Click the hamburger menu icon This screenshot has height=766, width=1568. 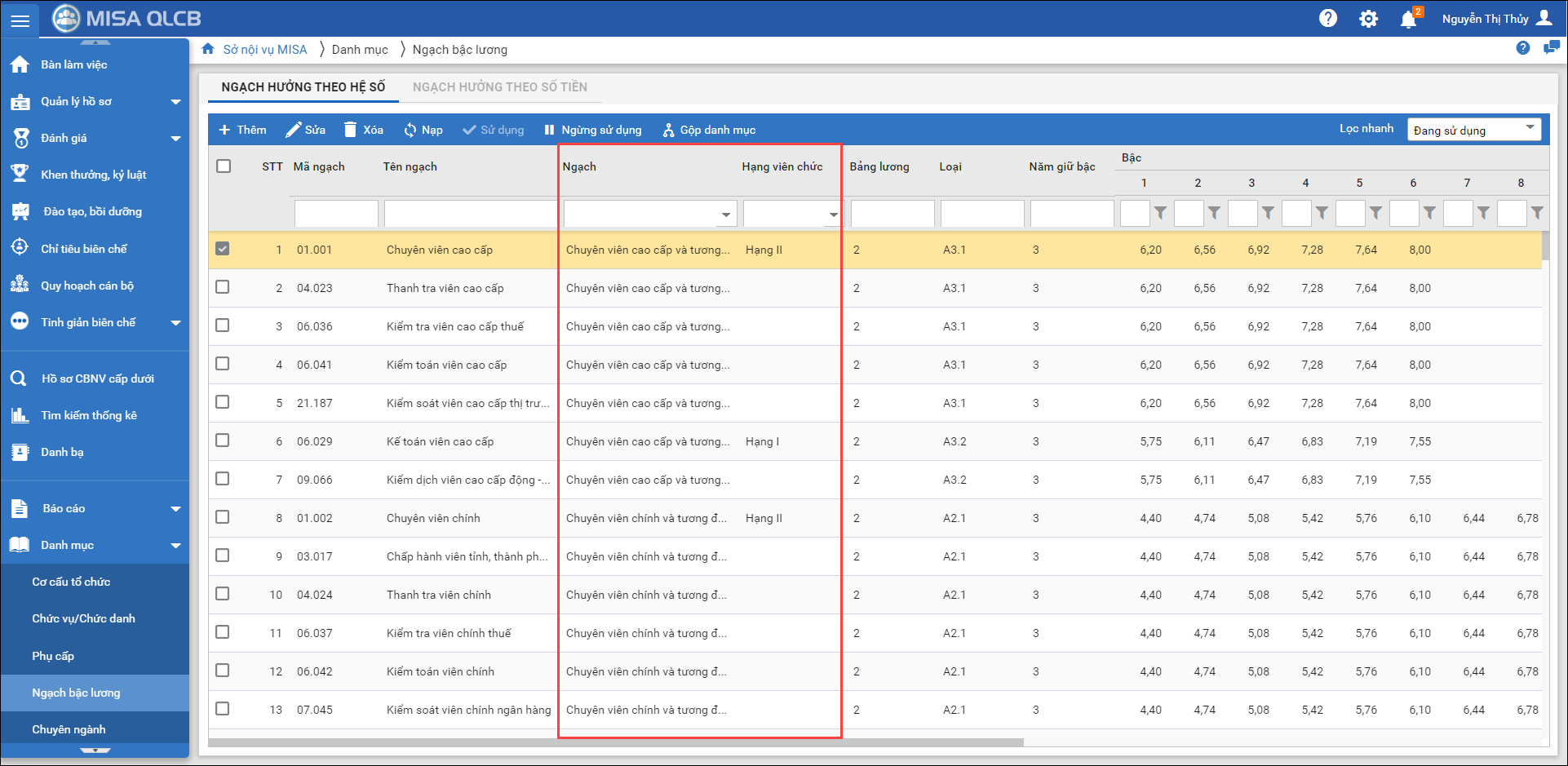click(x=20, y=20)
